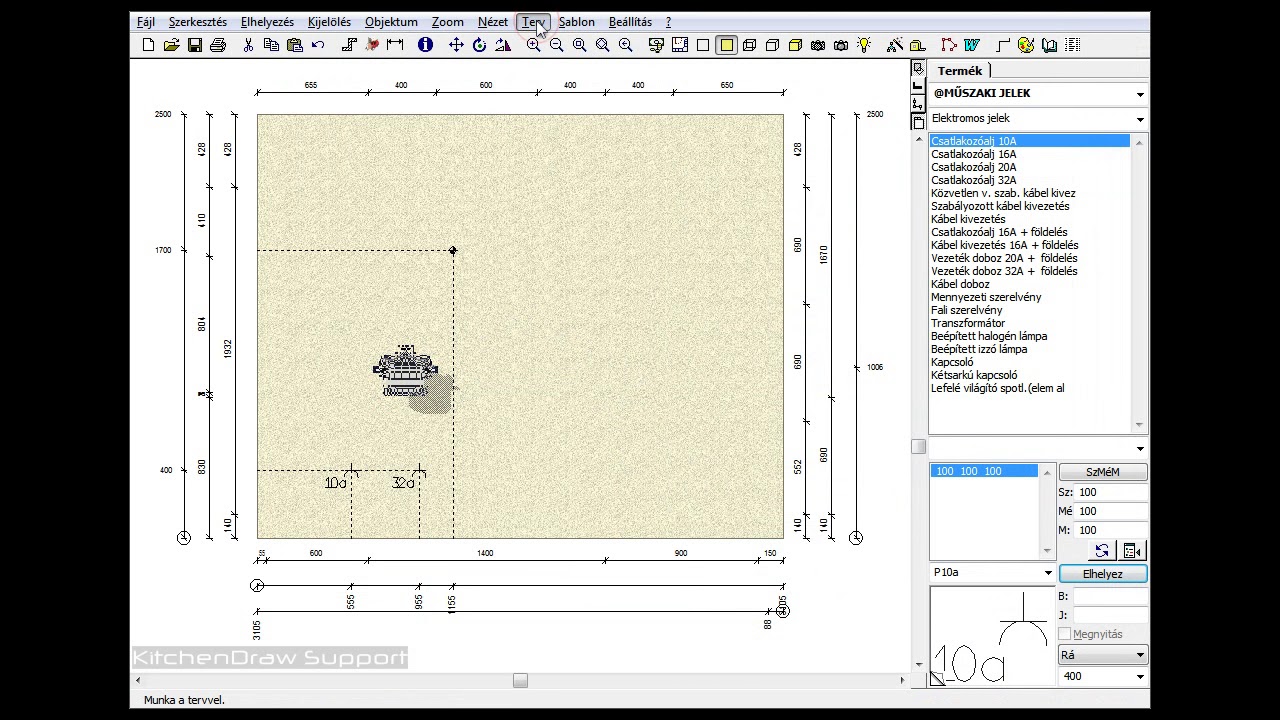Viewport: 1280px width, 720px height.
Task: Select the dimension line tool icon
Action: coord(395,45)
